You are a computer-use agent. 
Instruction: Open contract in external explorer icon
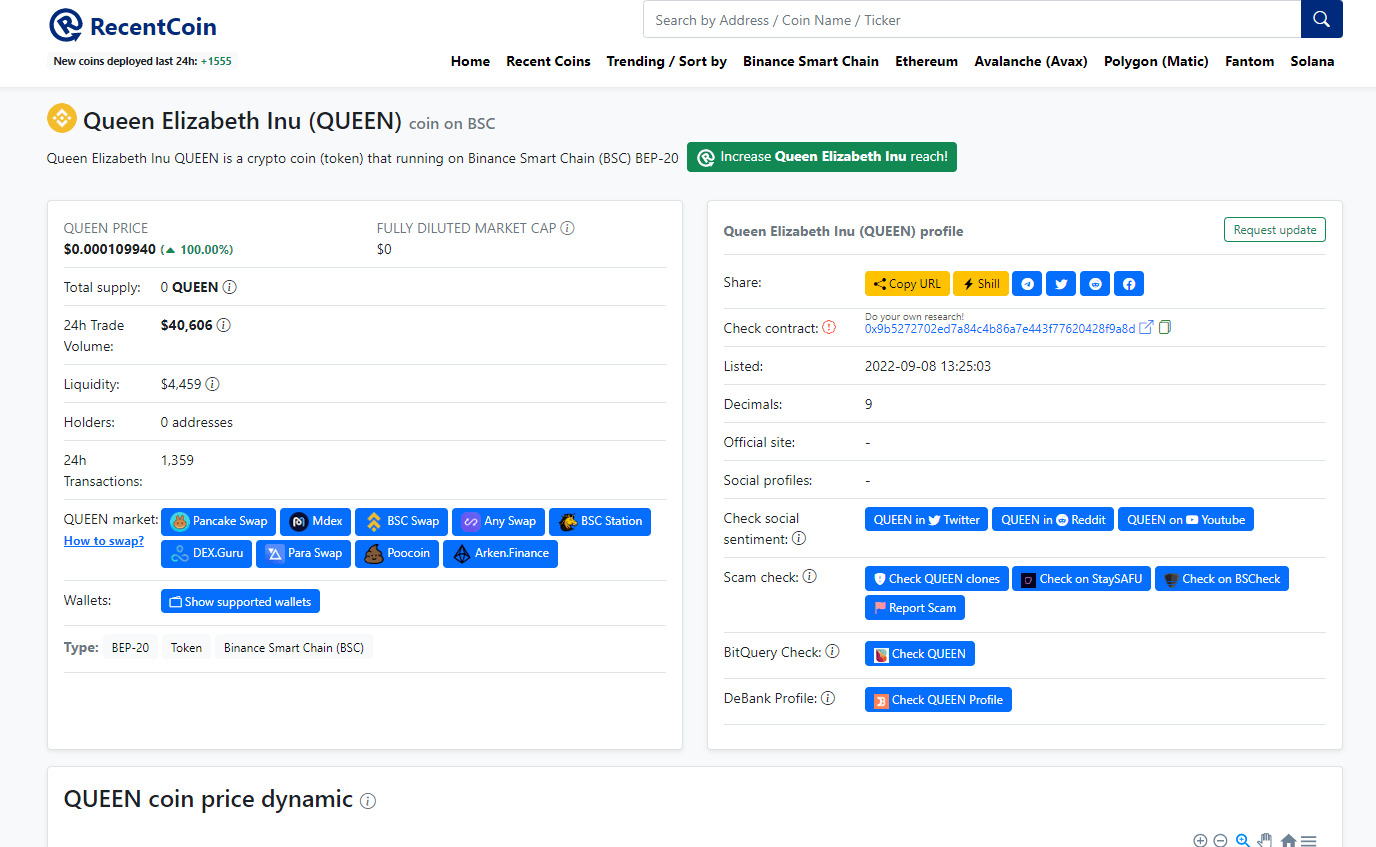pos(1147,328)
